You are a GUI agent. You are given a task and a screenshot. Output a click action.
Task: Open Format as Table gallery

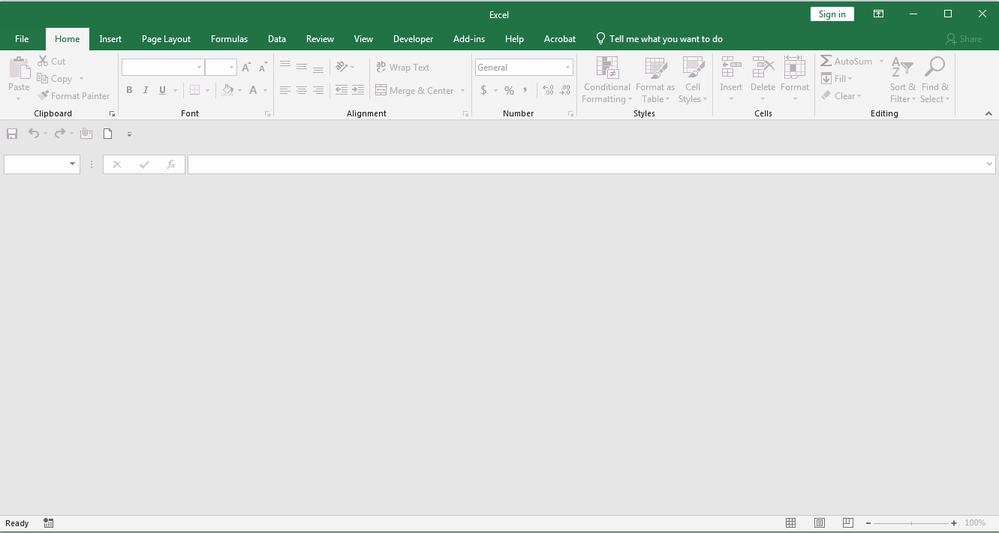point(655,80)
